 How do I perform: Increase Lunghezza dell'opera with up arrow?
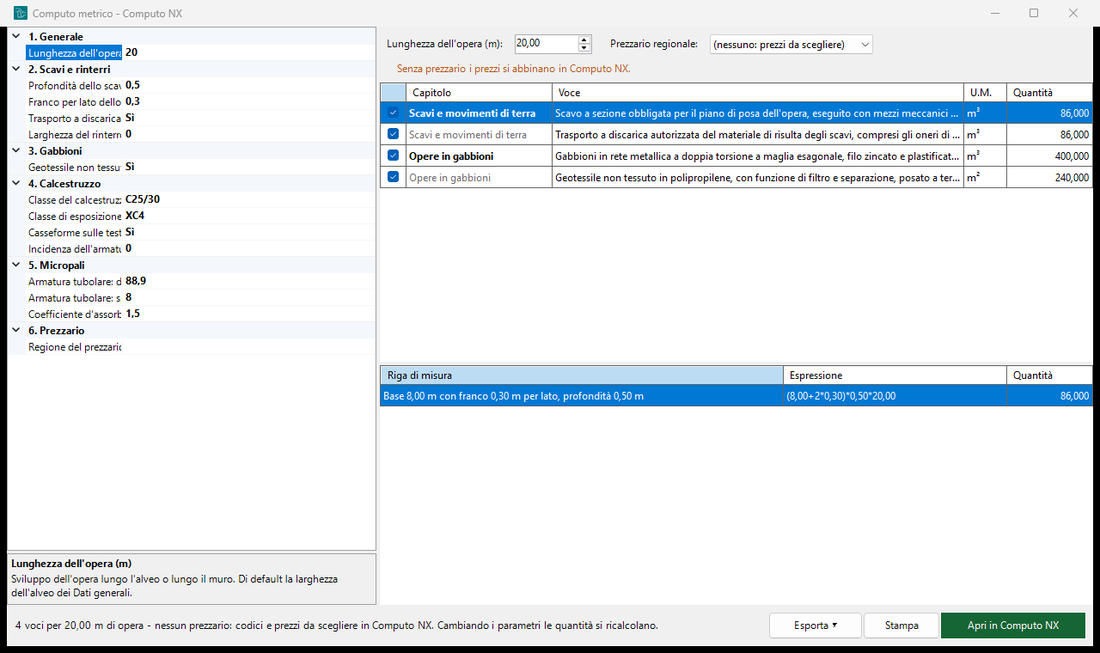coord(584,39)
